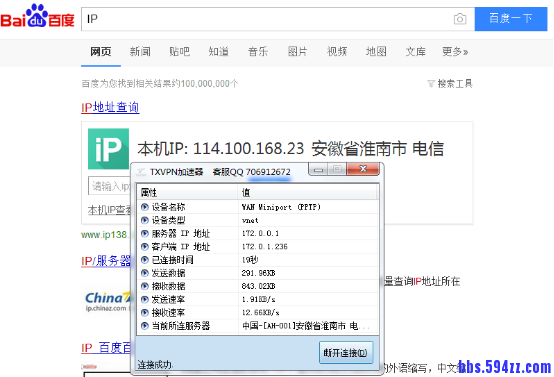Select the 291.96KB value
This screenshot has width=554, height=377.
coord(259,273)
